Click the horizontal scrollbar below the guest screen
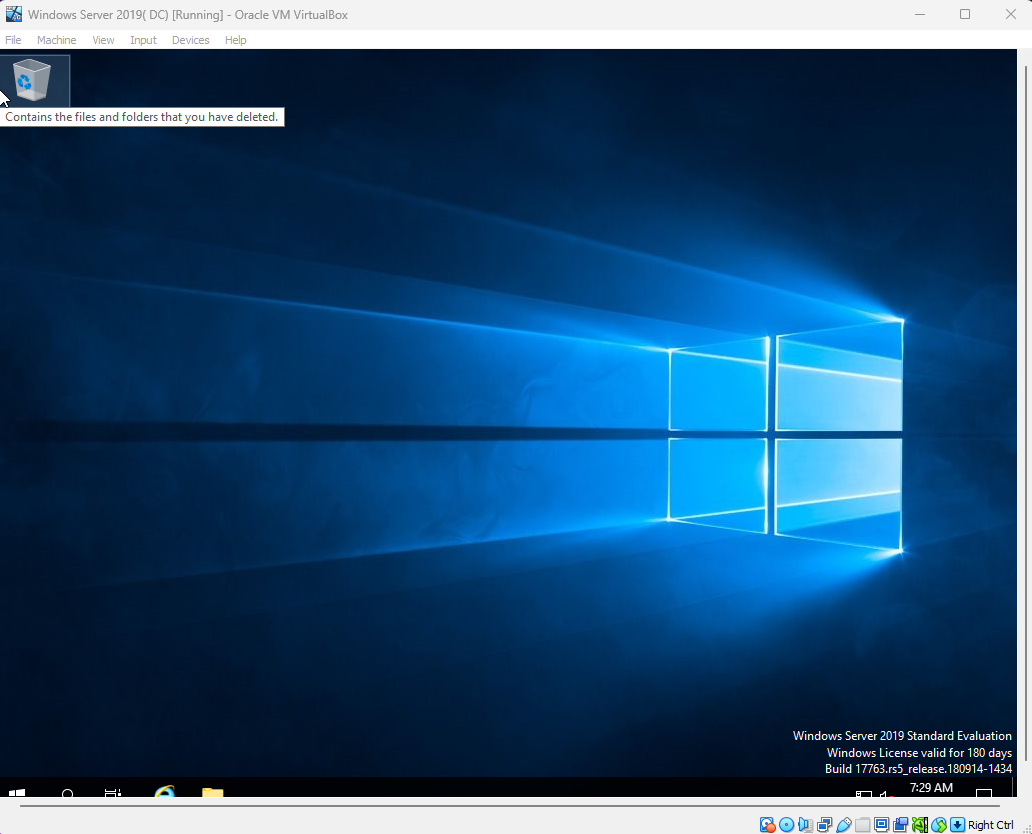Screen dimensions: 1032x834 point(509,805)
